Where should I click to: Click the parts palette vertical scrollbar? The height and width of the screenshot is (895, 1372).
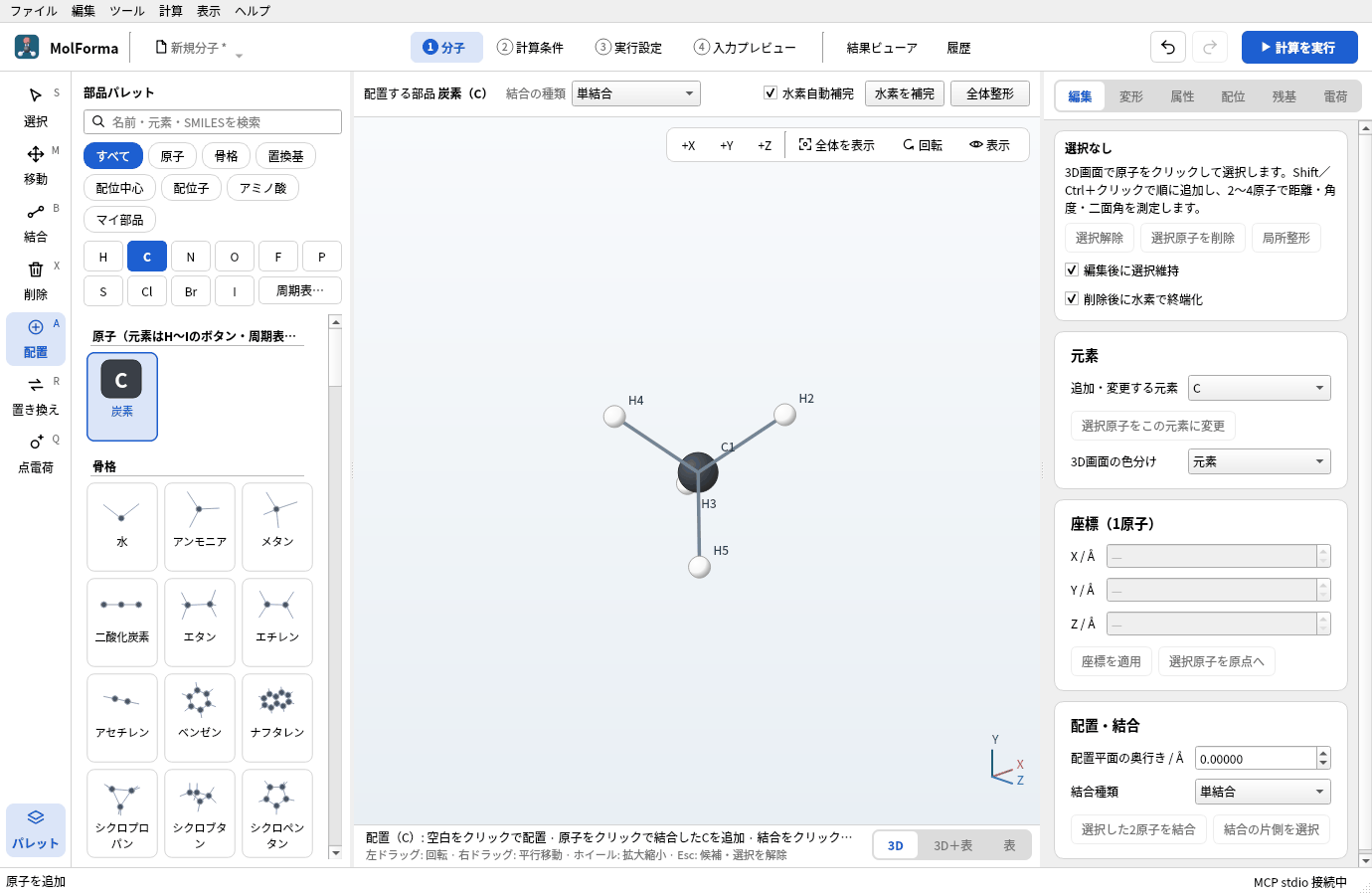click(x=335, y=587)
